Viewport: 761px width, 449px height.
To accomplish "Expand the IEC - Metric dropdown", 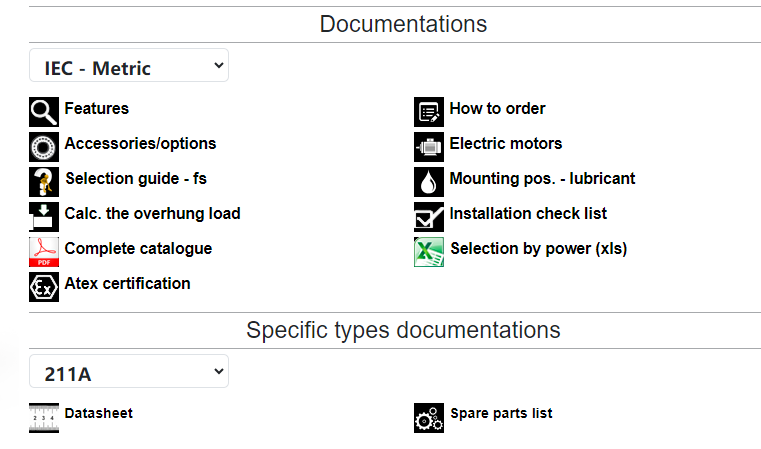I will click(x=129, y=65).
